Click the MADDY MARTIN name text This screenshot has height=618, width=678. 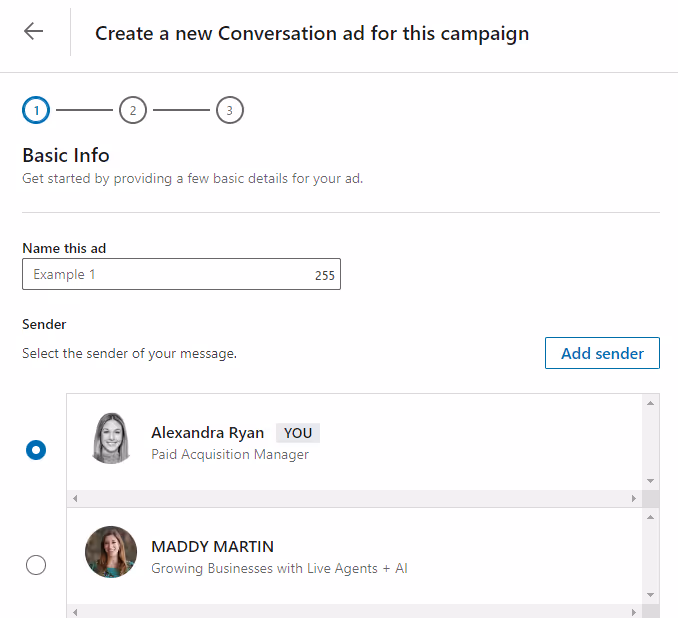[212, 547]
